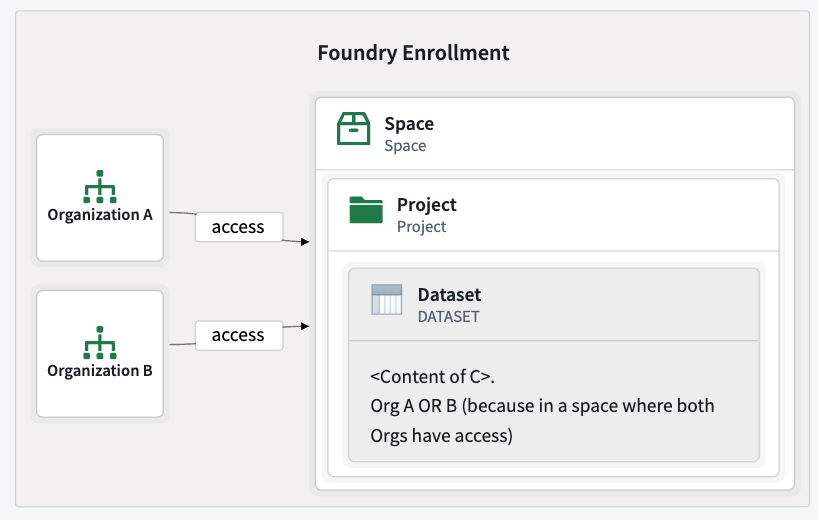Click the arrowhead of Organization A's access arrow

pos(303,241)
